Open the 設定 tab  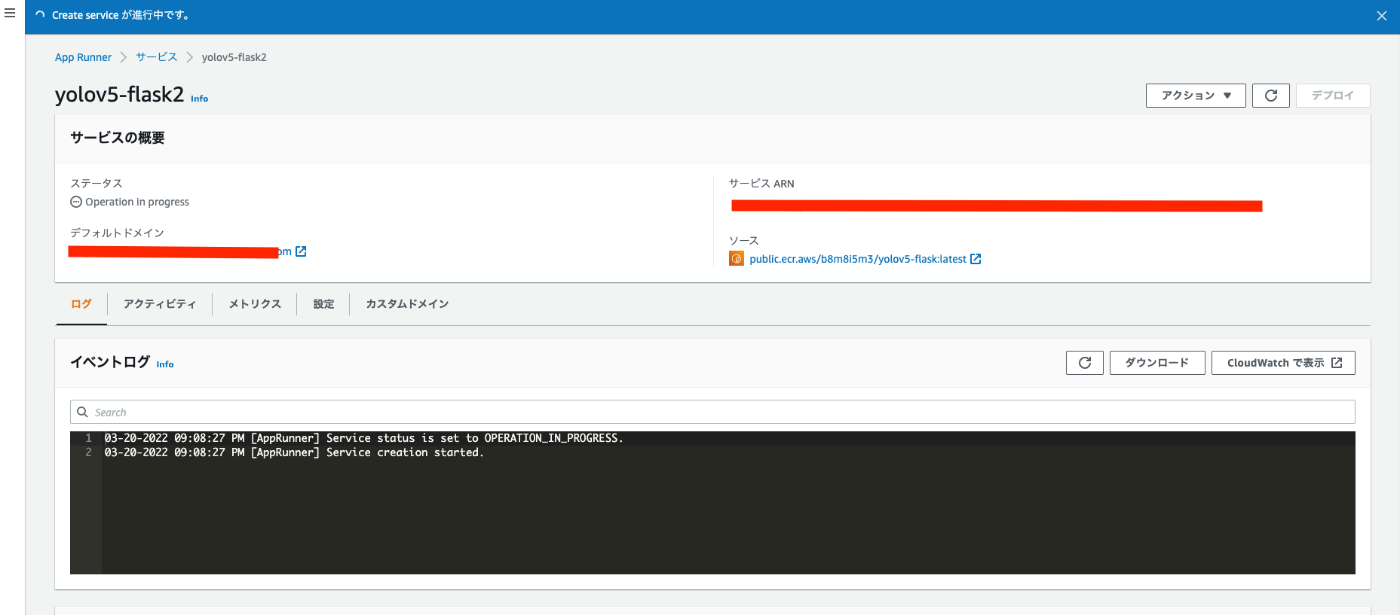pos(323,304)
